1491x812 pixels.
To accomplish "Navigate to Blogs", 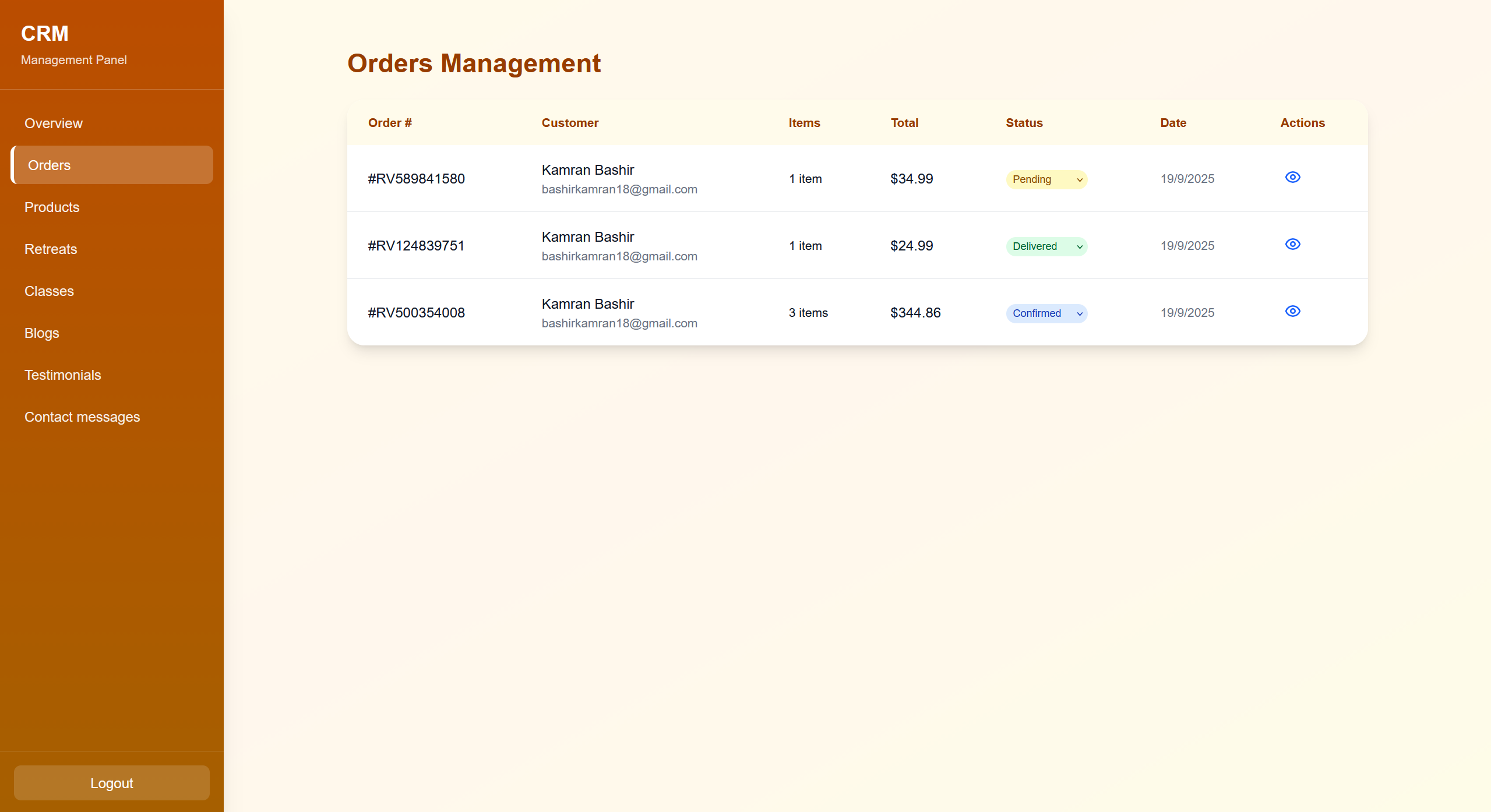I will coord(41,333).
